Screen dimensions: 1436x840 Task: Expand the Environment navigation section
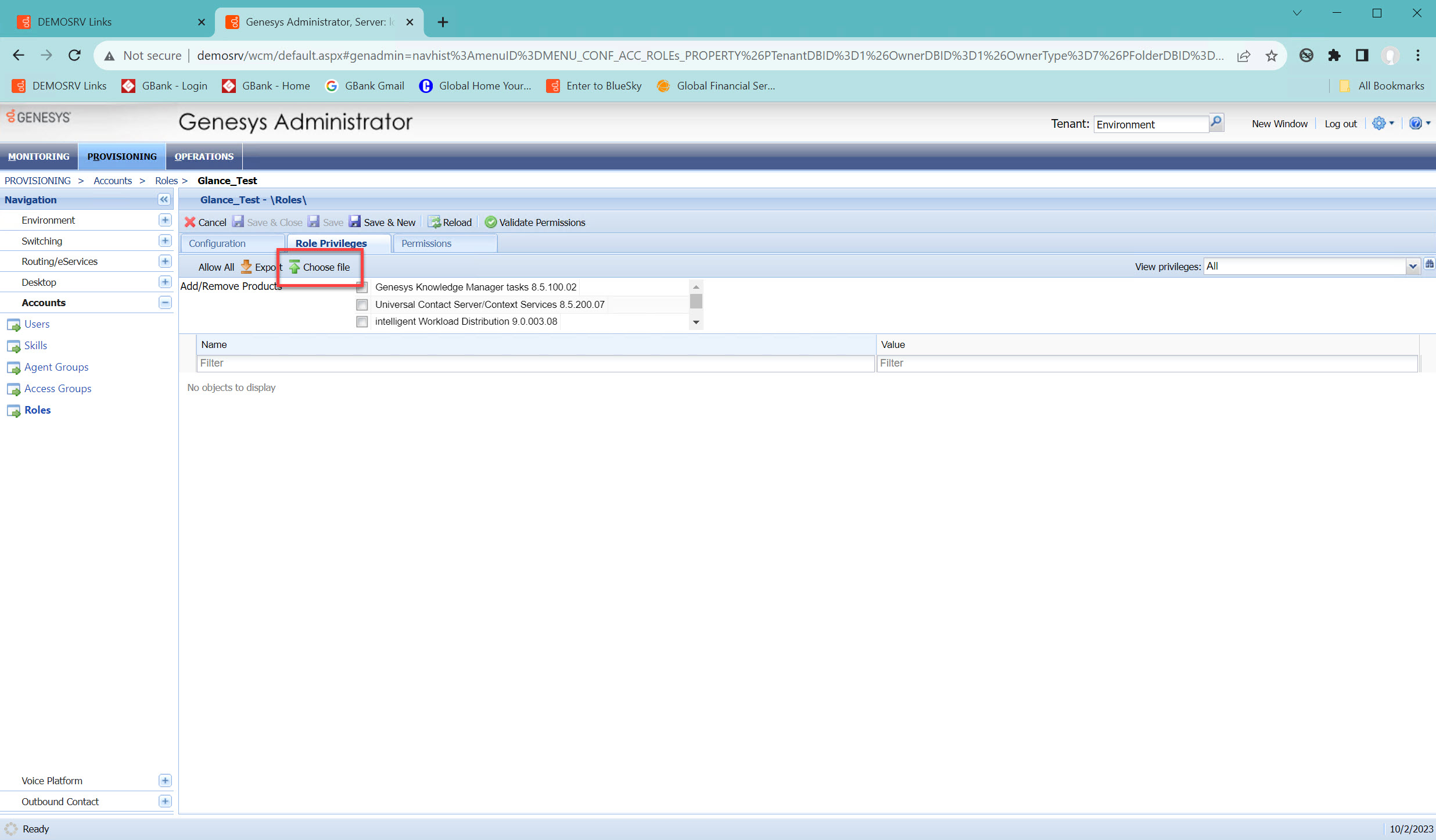click(x=165, y=220)
